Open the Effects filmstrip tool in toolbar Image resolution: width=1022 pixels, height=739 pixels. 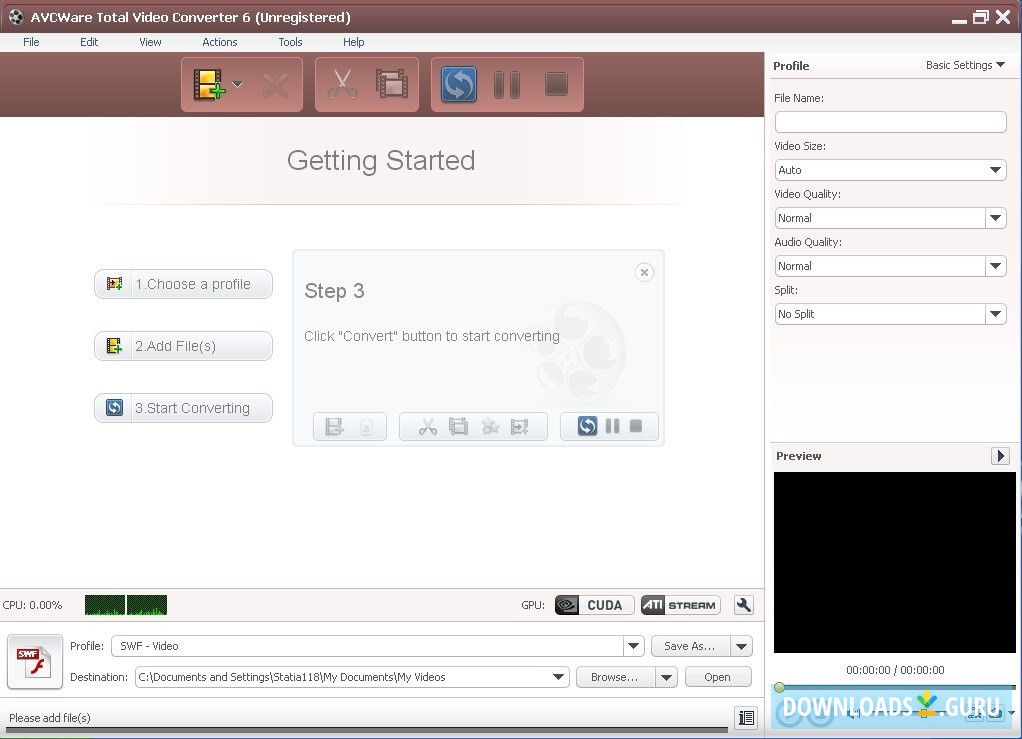392,84
